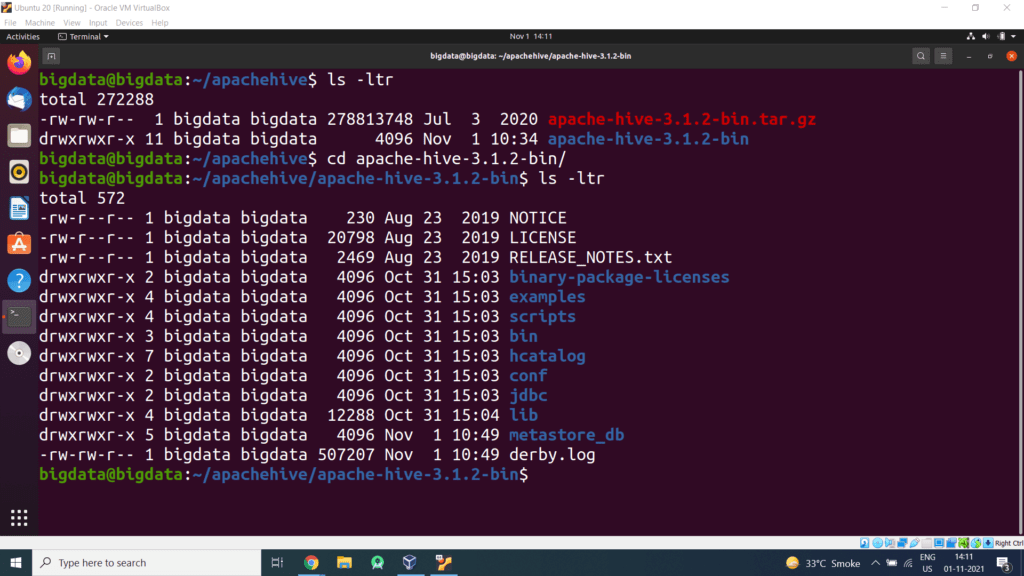The height and width of the screenshot is (576, 1024).
Task: Click the Ubuntu network status icon
Action: 970,37
